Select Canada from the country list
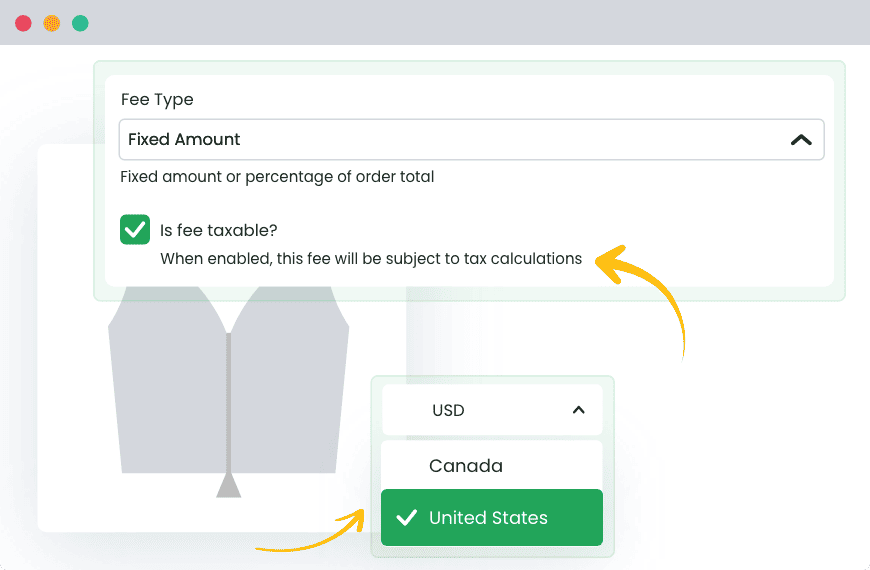Screen dimensions: 870x570 (x=466, y=466)
